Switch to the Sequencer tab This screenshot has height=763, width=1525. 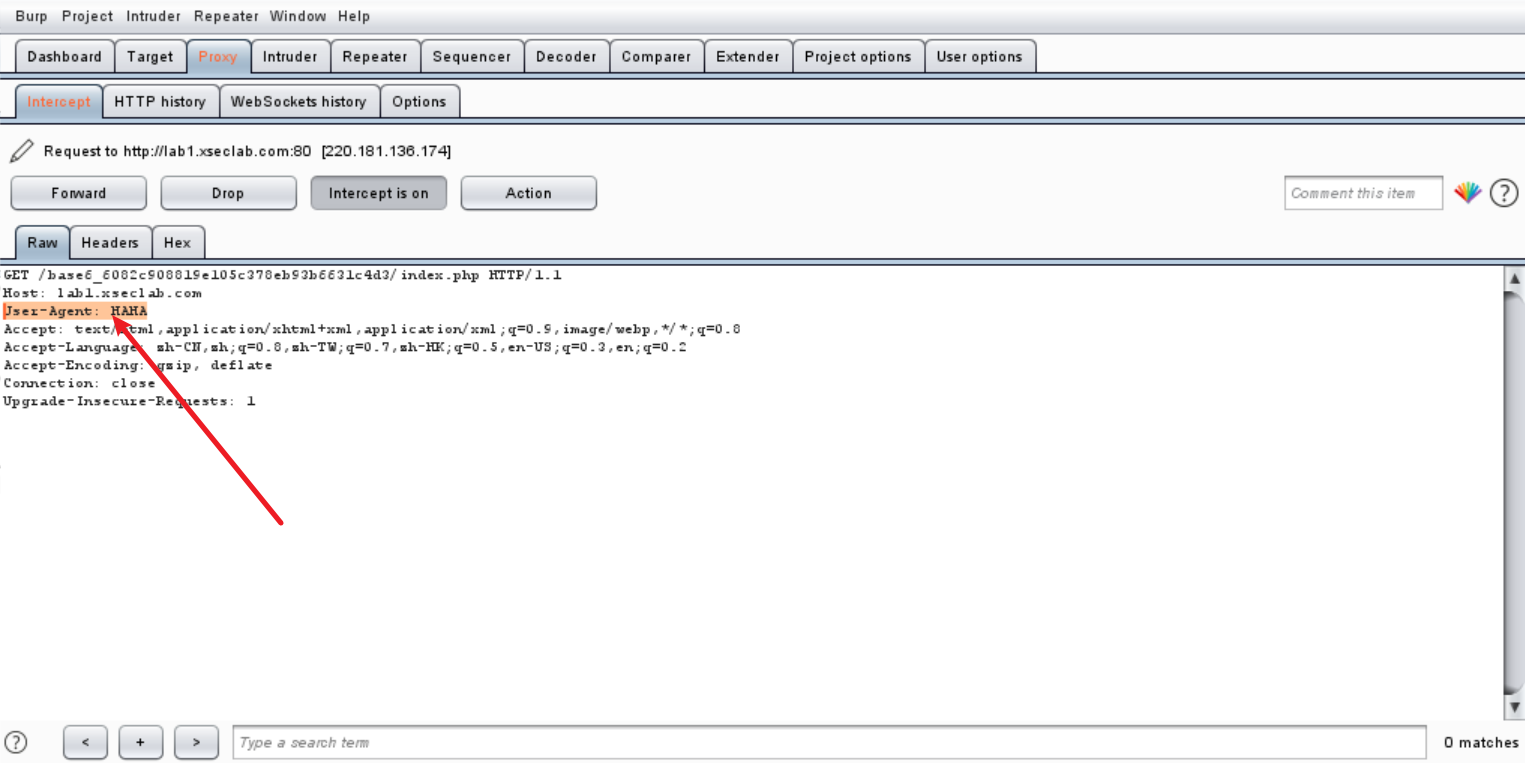point(472,57)
